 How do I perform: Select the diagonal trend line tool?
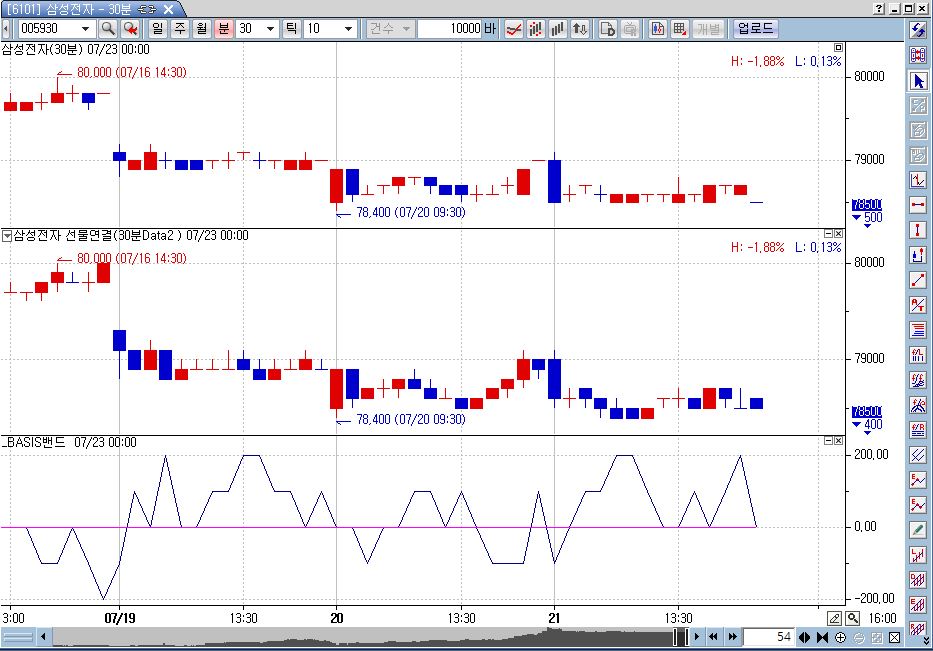click(918, 280)
